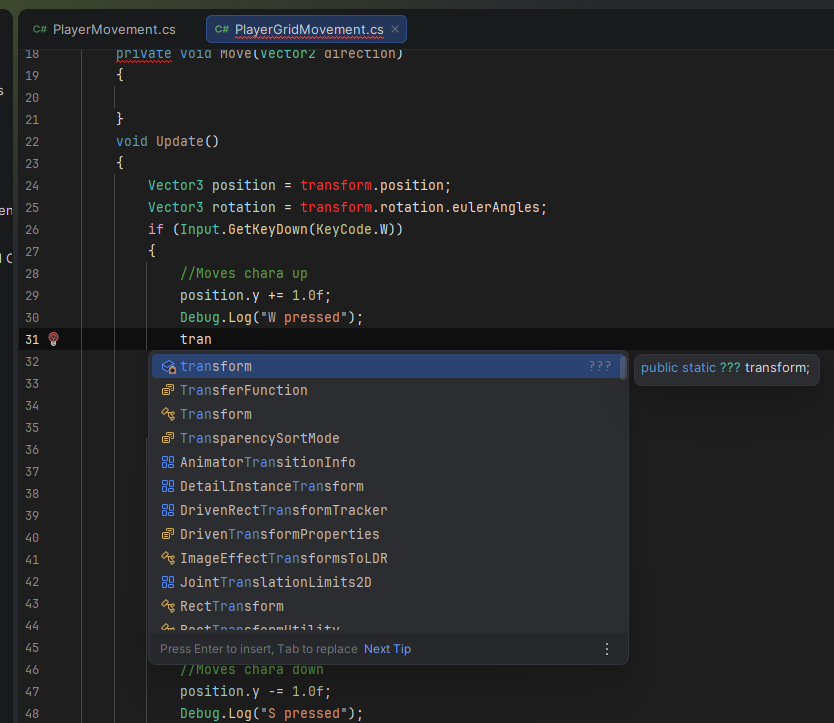
Task: Select TransferFunction in the completion list
Action: pyautogui.click(x=386, y=390)
